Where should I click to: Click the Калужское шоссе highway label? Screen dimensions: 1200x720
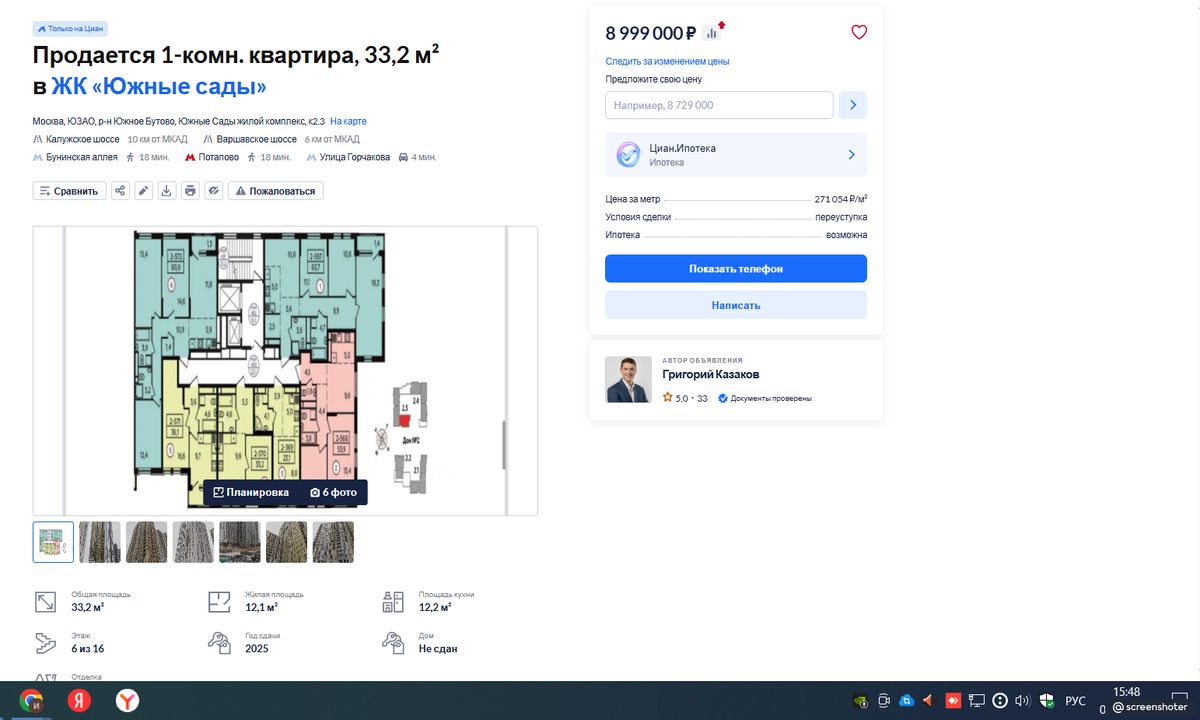point(83,139)
